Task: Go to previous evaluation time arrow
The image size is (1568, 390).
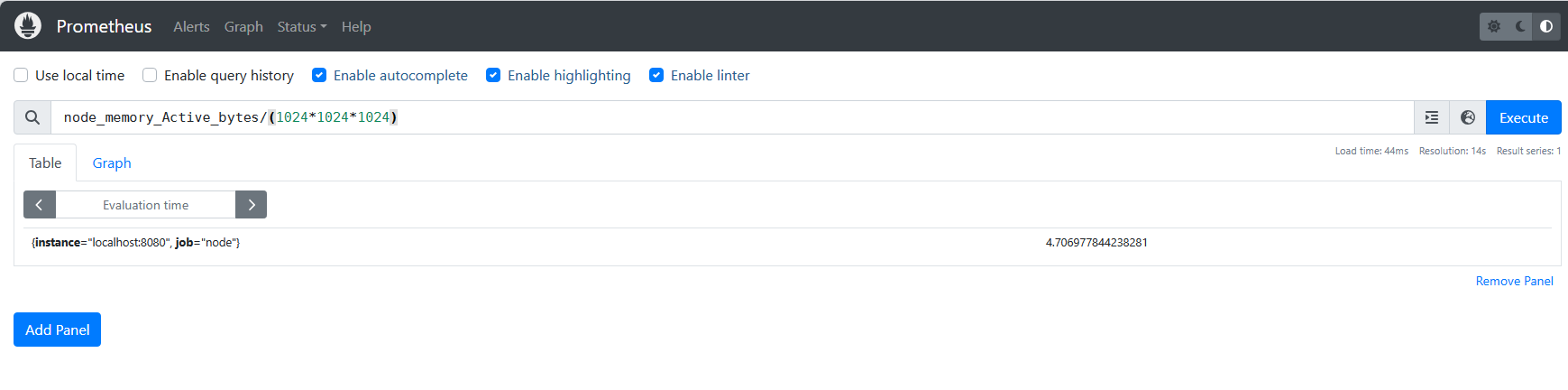Action: (x=40, y=205)
